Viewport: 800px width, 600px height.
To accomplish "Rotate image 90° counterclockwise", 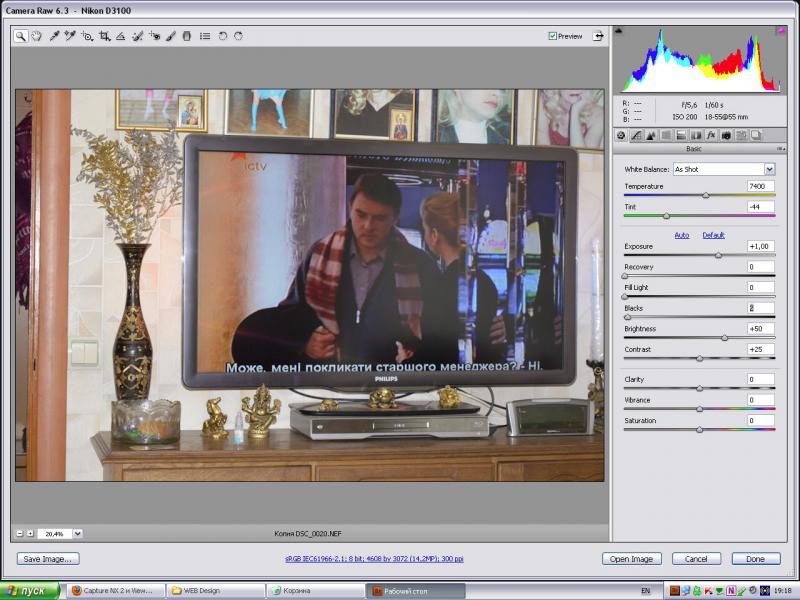I will point(222,36).
